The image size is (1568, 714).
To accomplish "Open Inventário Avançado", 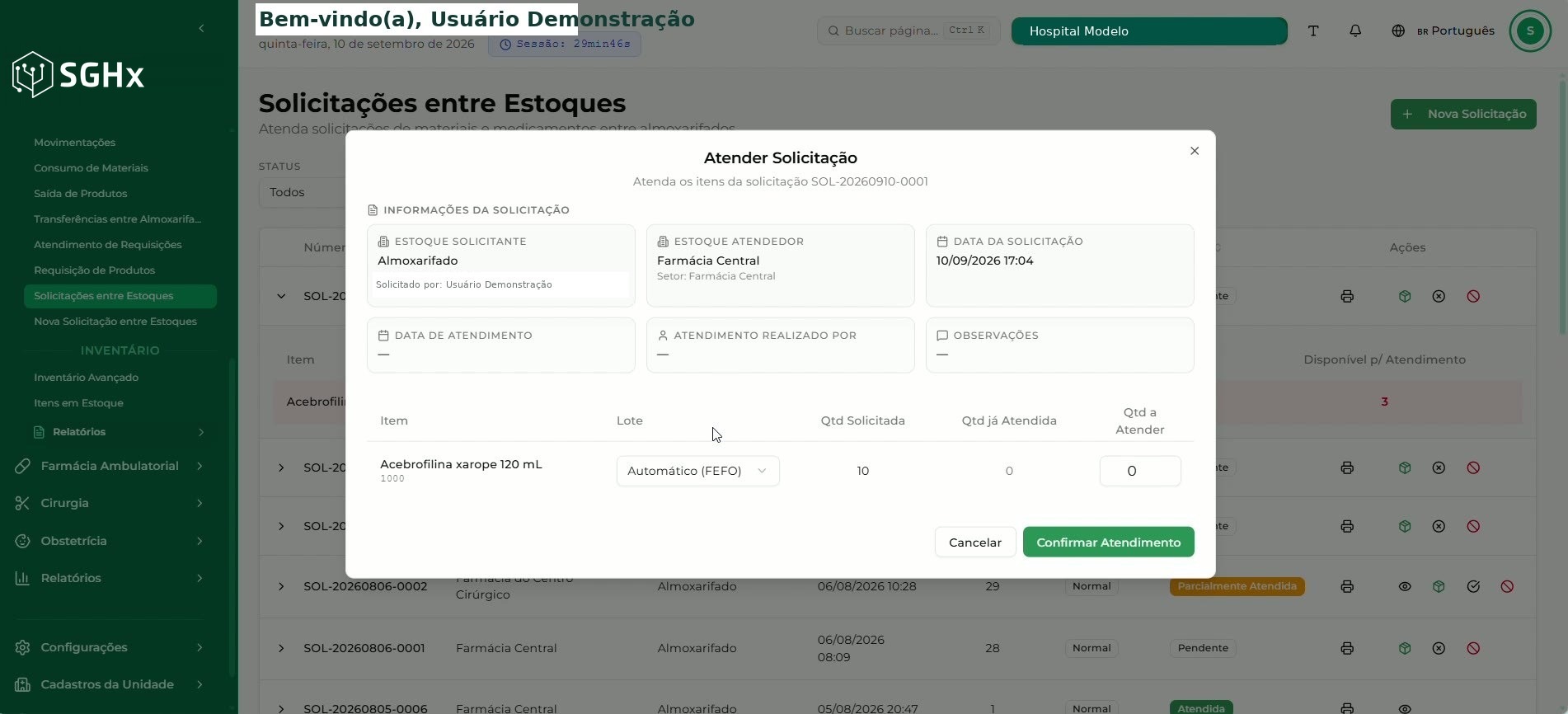I will (x=86, y=378).
